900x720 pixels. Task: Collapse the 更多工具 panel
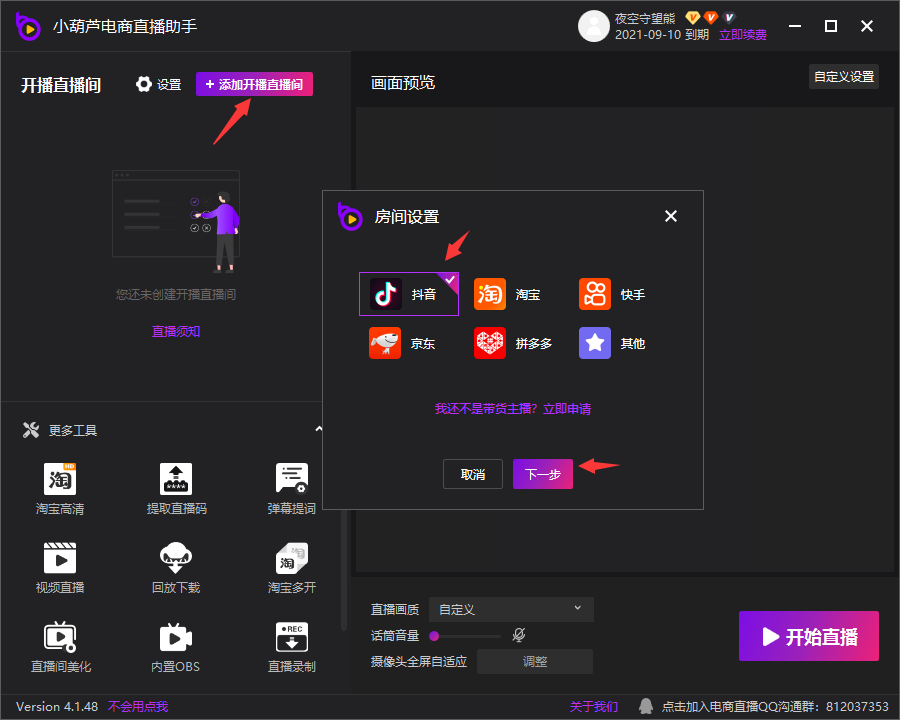319,430
